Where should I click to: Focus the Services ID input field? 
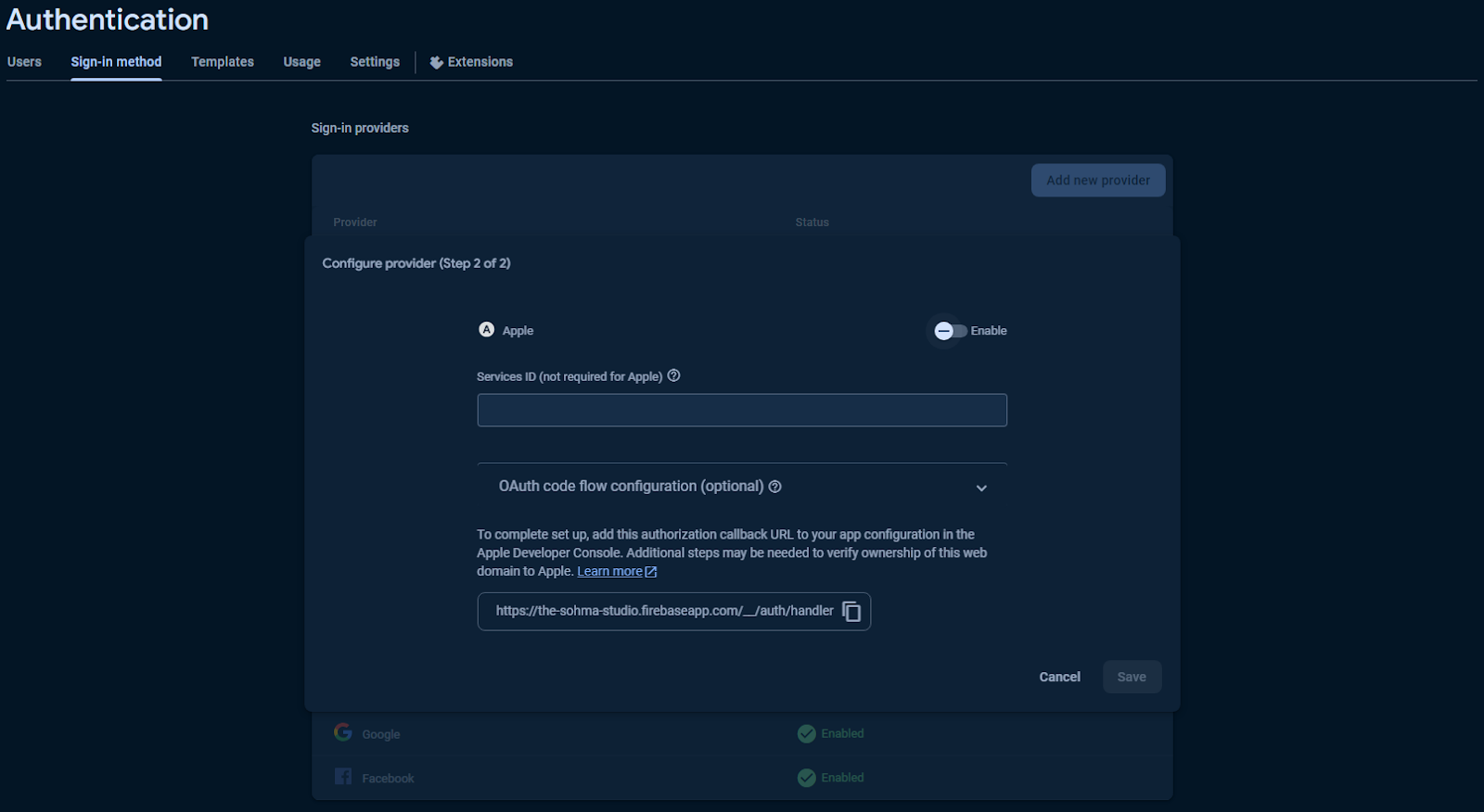coord(742,411)
